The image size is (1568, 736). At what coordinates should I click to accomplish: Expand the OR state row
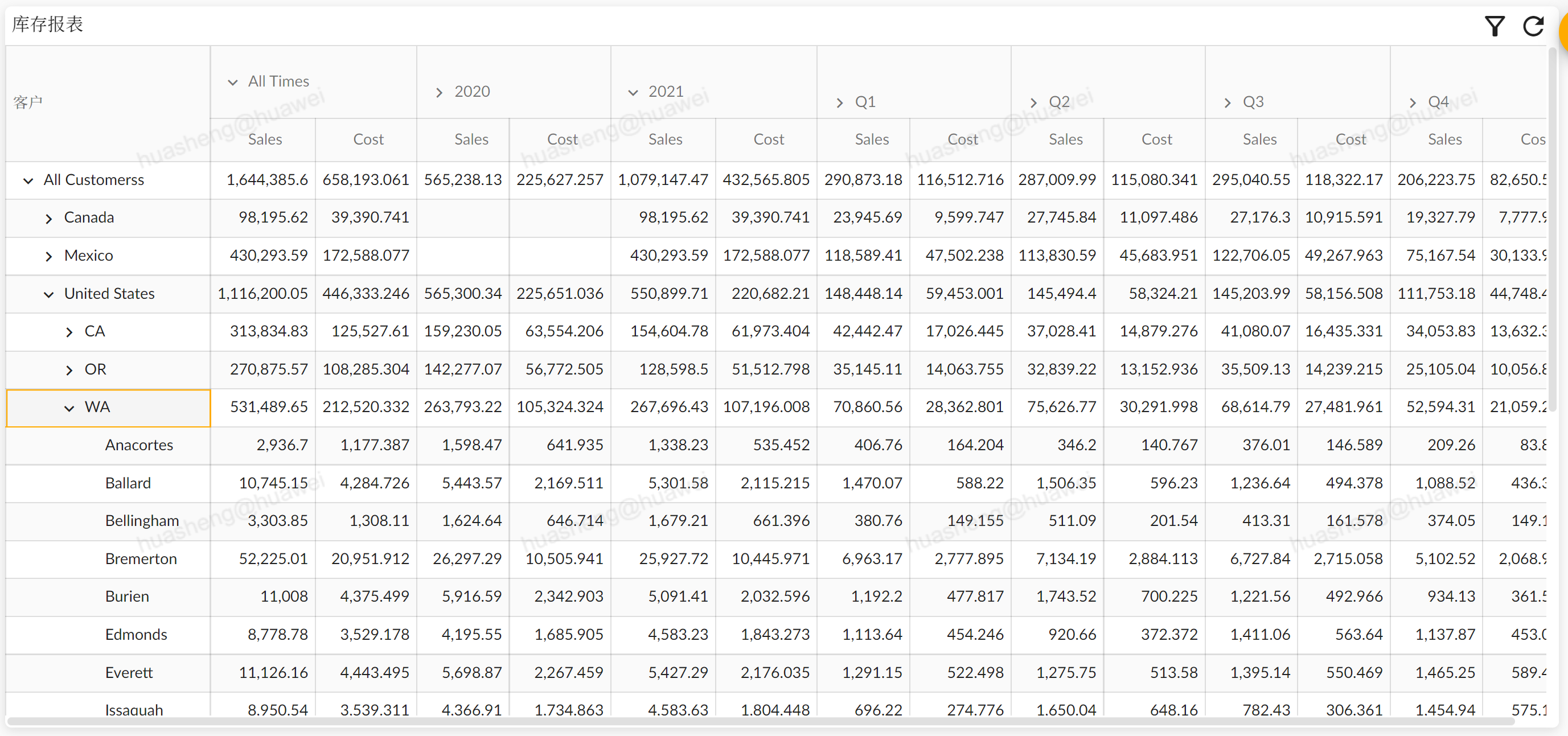click(69, 370)
